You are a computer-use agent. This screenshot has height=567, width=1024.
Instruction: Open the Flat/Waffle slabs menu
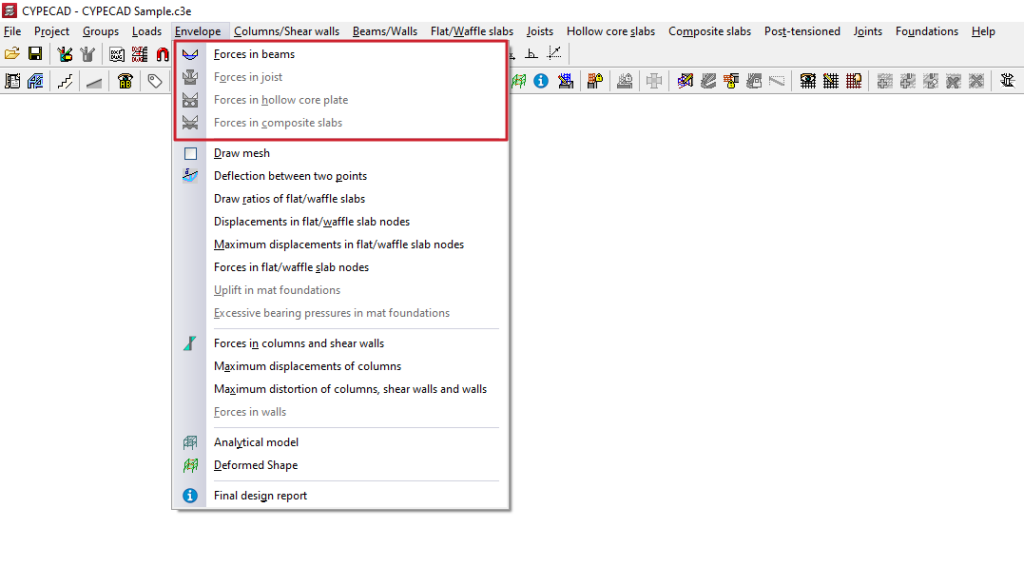pyautogui.click(x=472, y=31)
